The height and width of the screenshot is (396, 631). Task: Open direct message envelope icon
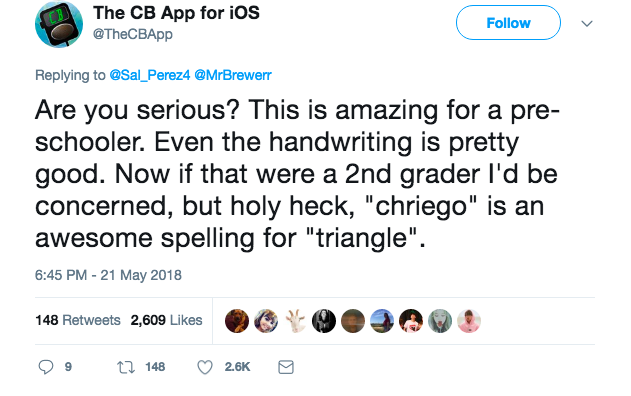coord(286,367)
